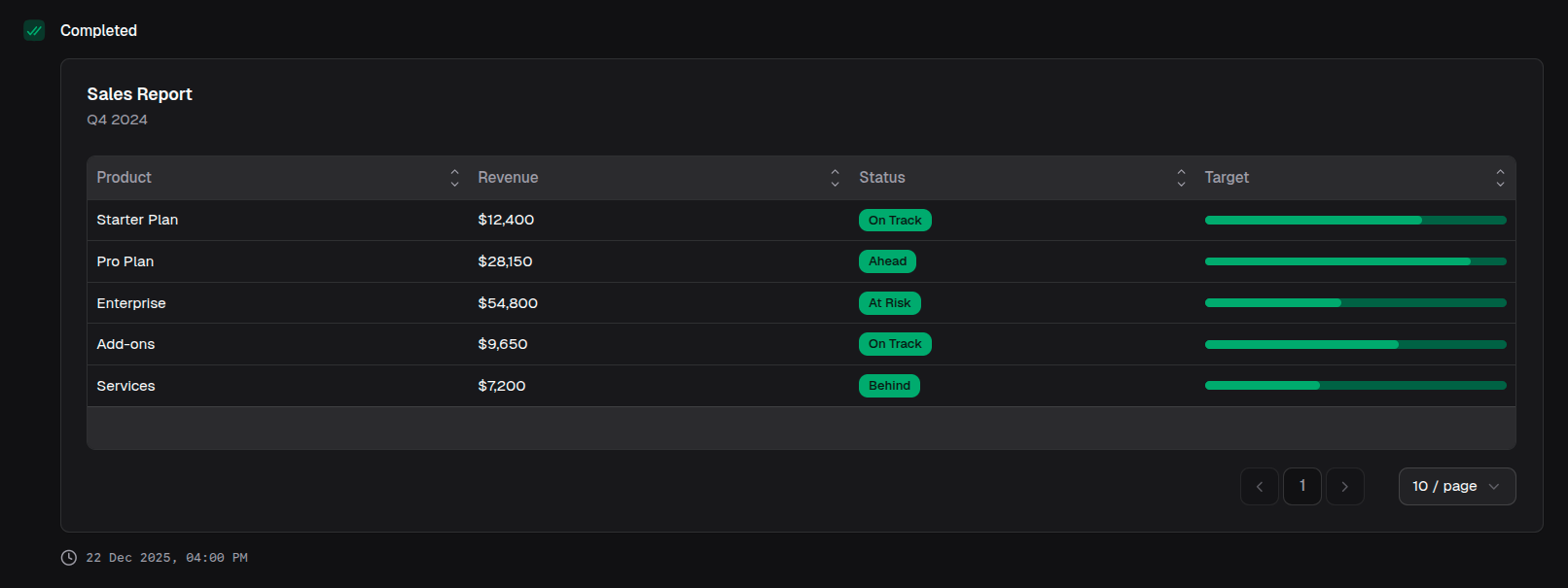The width and height of the screenshot is (1568, 588).
Task: Sort table by Status column arrows
Action: 1181,178
